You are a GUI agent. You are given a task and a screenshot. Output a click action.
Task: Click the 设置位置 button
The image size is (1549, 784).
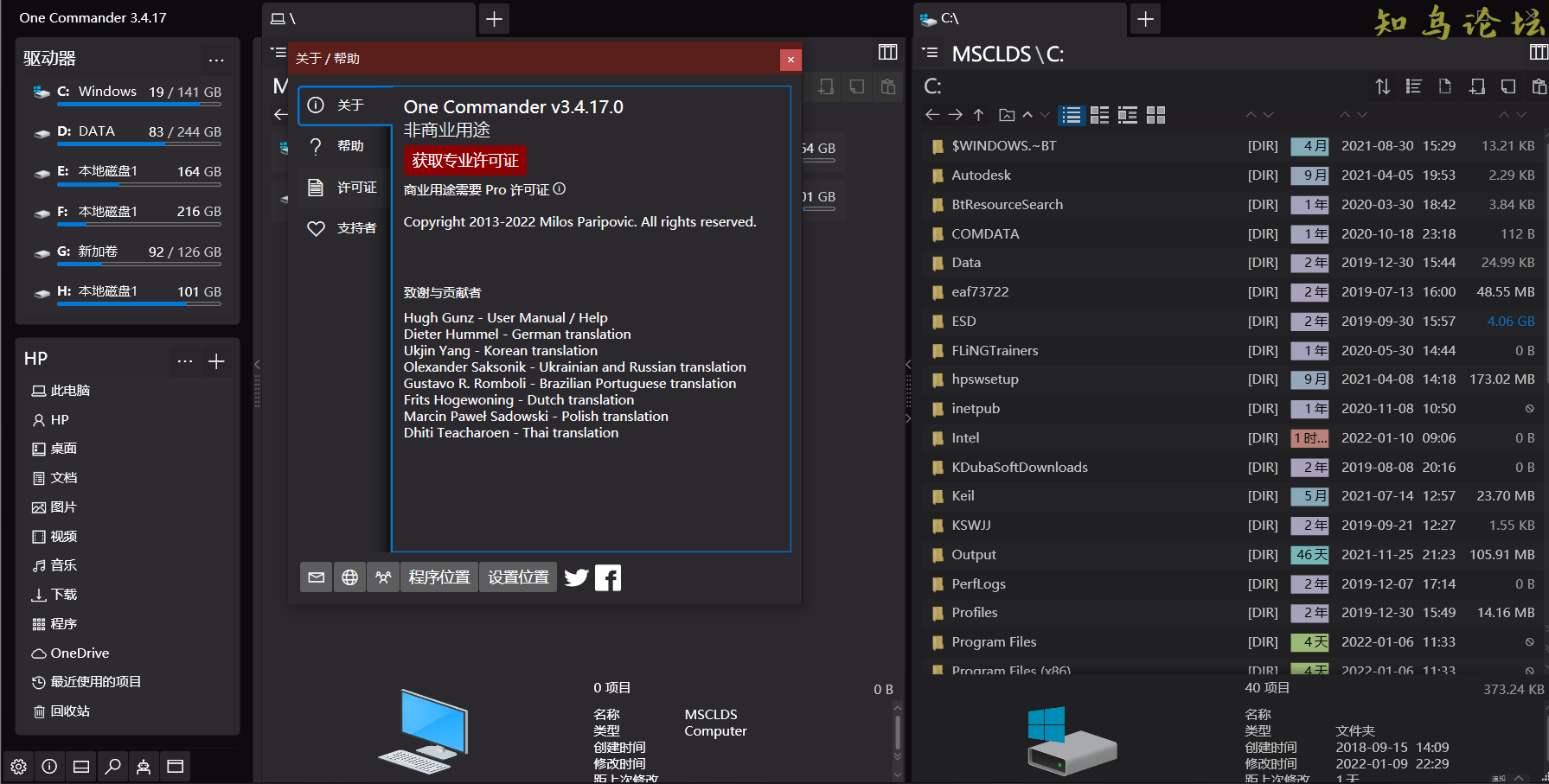[x=518, y=577]
